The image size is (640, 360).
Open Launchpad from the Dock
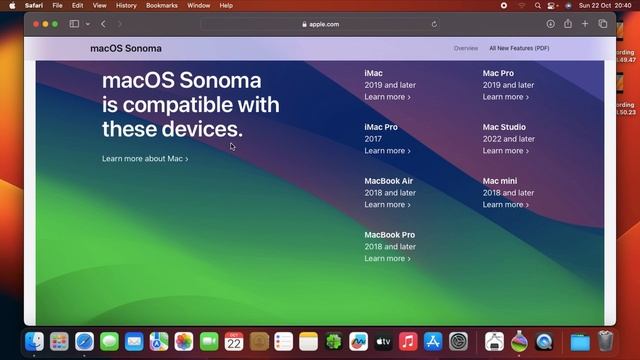tap(59, 341)
